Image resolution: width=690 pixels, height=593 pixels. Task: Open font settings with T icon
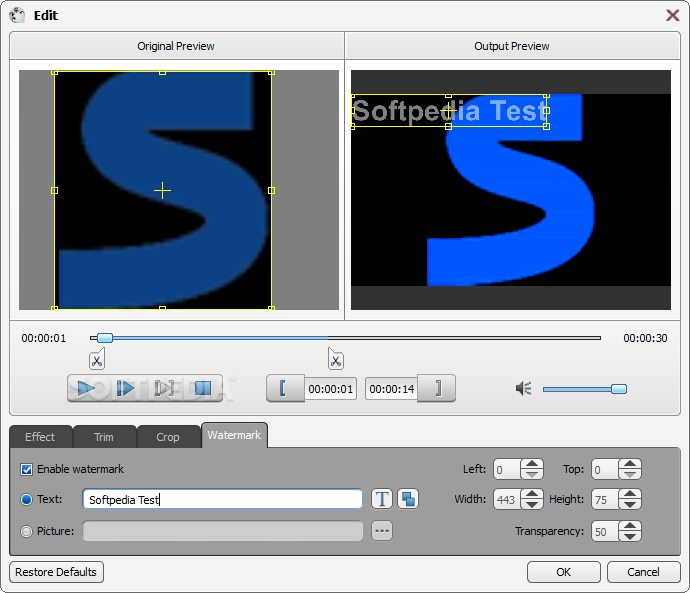click(x=382, y=499)
